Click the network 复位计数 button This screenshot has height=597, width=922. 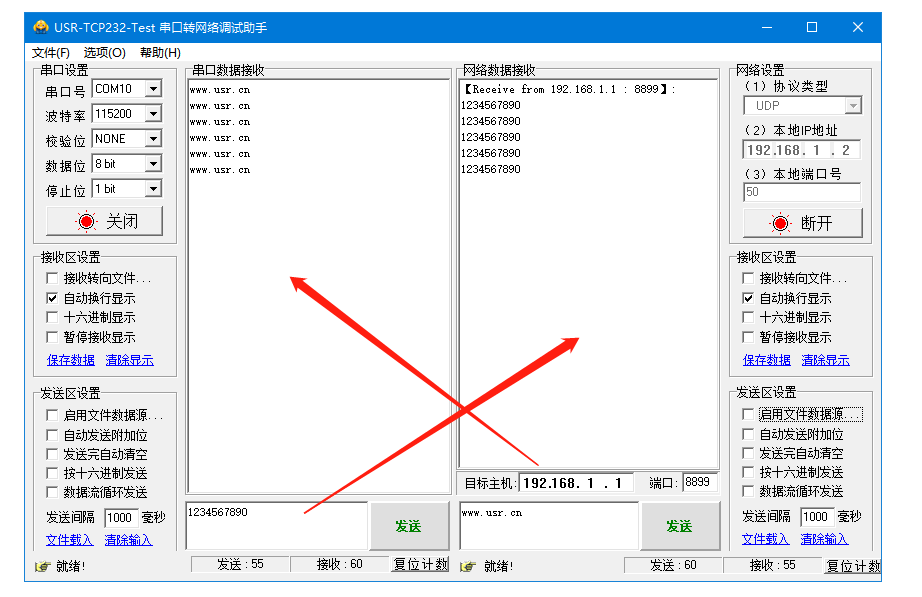tap(853, 566)
